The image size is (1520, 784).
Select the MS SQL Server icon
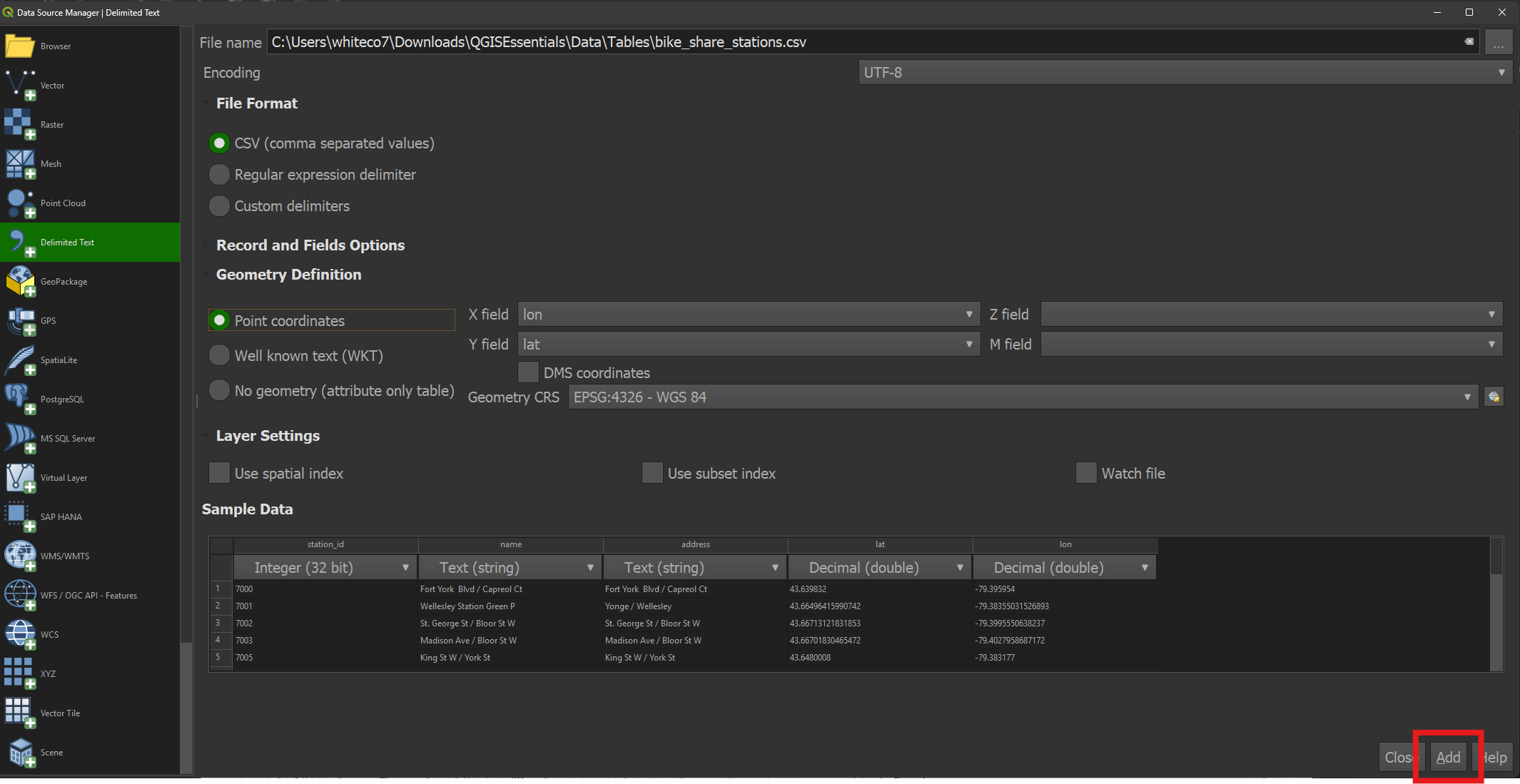tap(20, 439)
